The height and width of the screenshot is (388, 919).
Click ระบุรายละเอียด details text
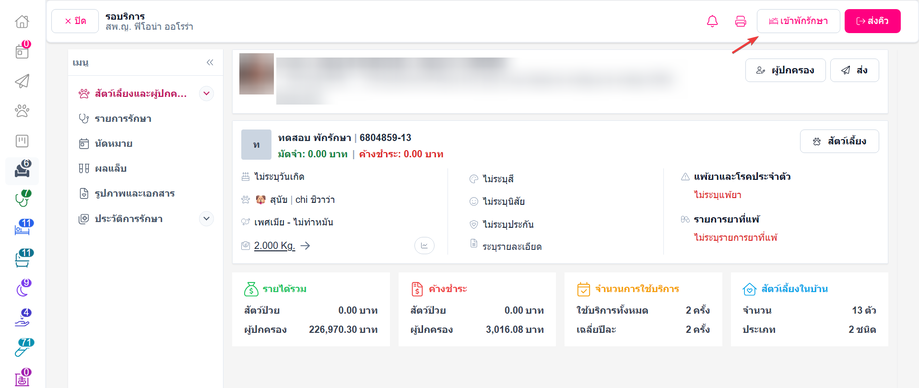tap(512, 247)
